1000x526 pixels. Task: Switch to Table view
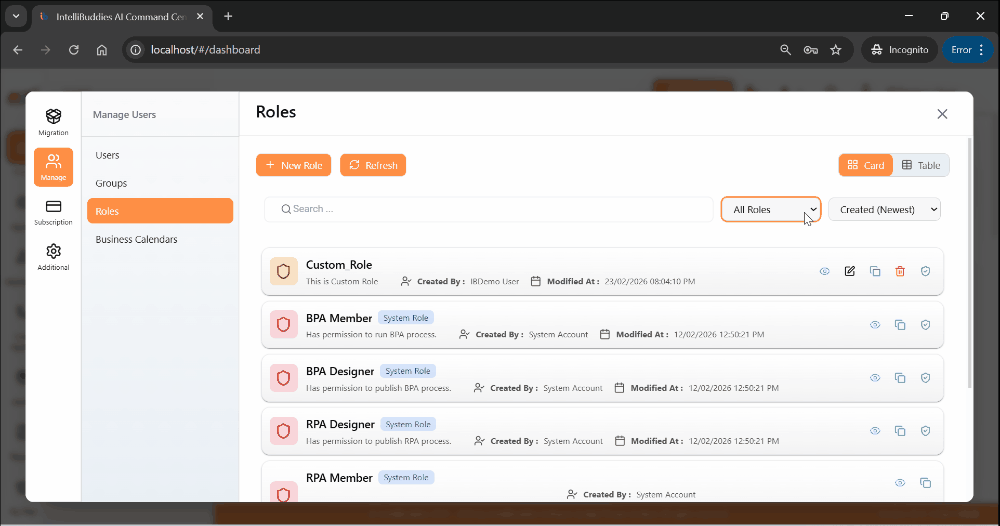921,165
